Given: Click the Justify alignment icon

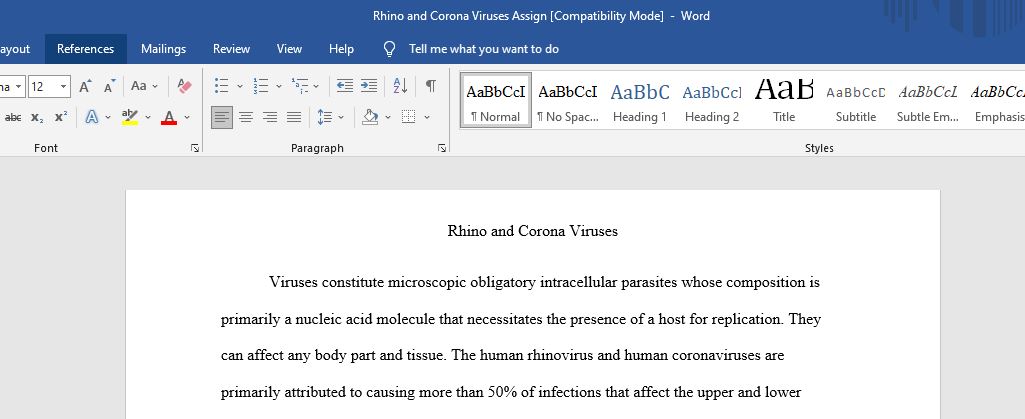Looking at the screenshot, I should [294, 117].
